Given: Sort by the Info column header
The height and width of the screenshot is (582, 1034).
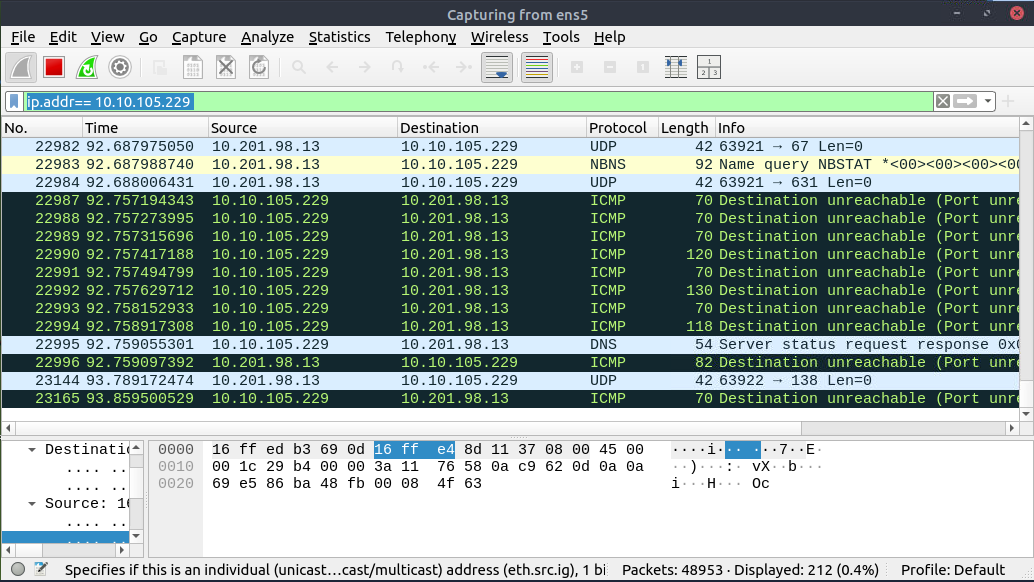Looking at the screenshot, I should [867, 128].
